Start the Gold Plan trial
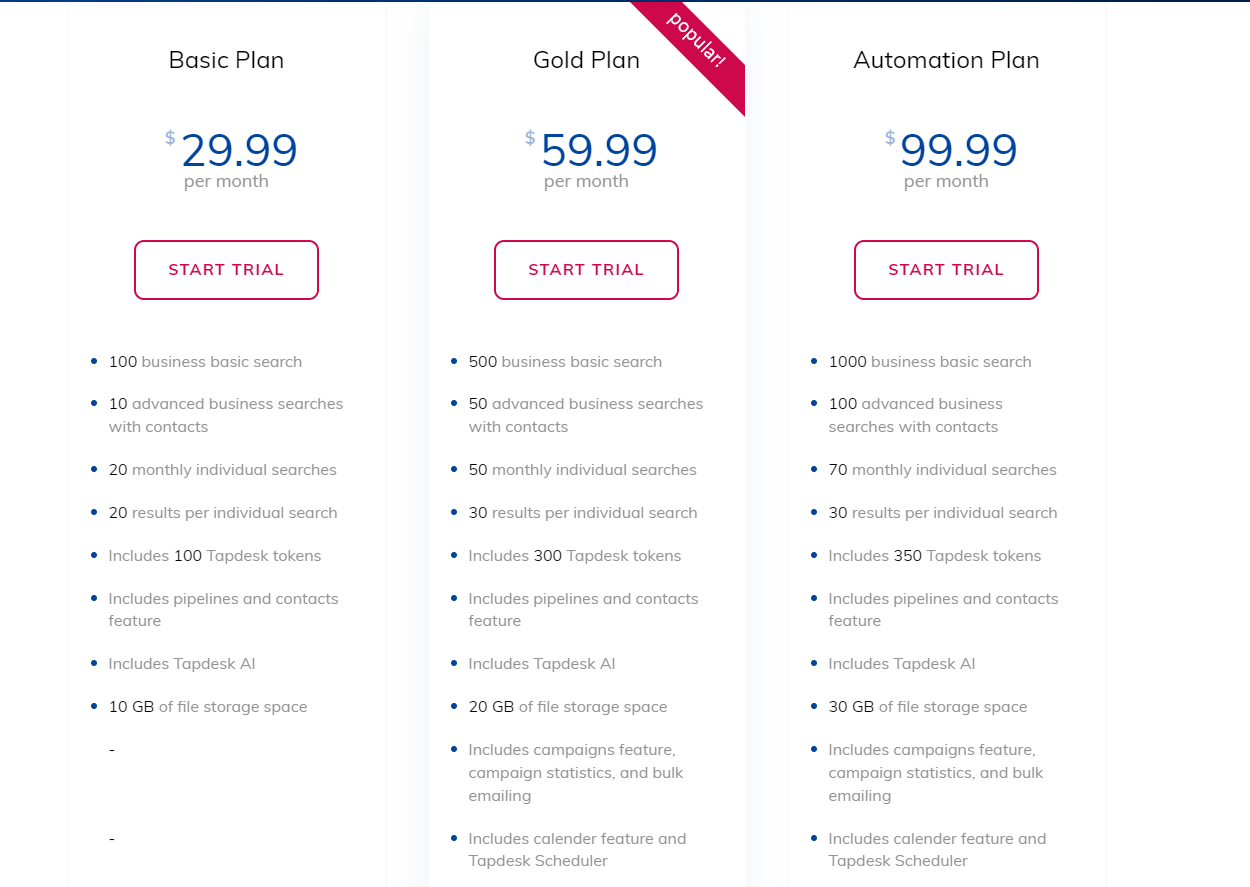Image resolution: width=1250 pixels, height=887 pixels. [x=586, y=270]
